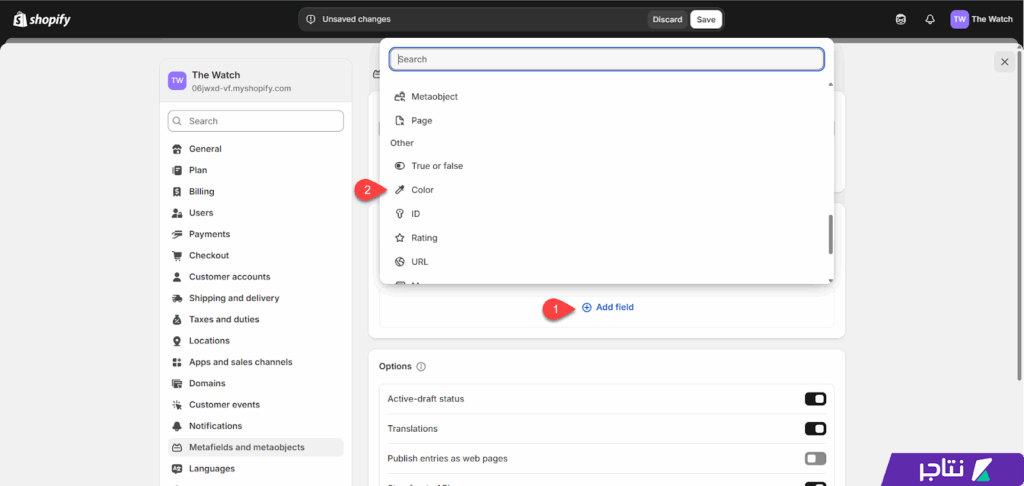Pick the Rating field type option
Image resolution: width=1024 pixels, height=486 pixels.
(x=424, y=238)
